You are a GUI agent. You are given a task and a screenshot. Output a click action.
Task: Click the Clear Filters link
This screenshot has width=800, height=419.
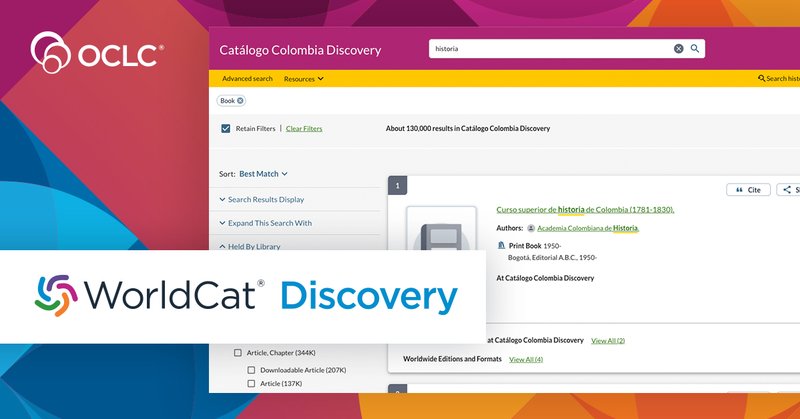tap(304, 129)
